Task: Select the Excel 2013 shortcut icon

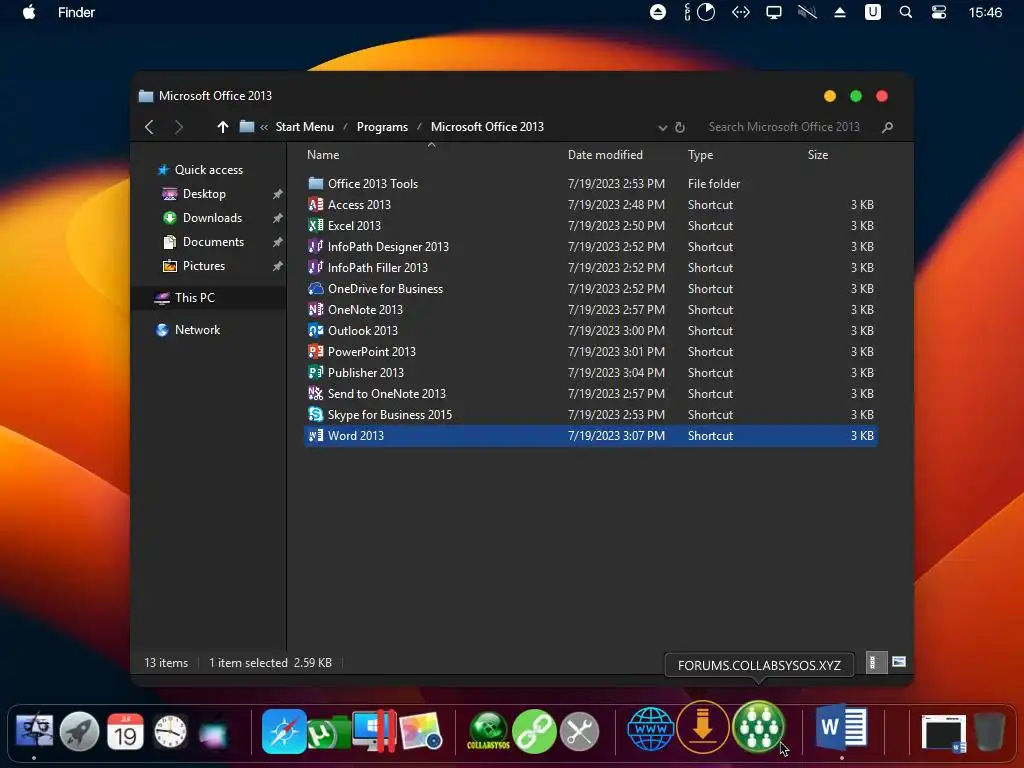Action: 315,225
